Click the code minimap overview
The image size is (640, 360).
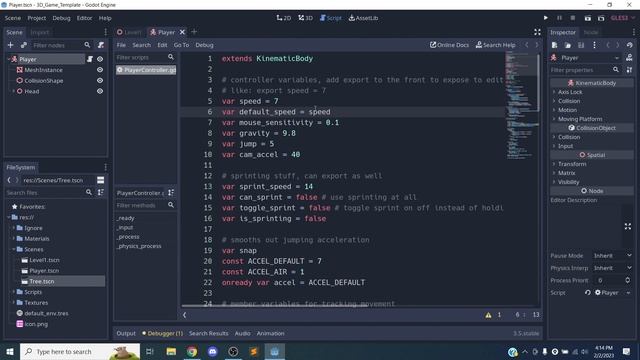(522, 106)
